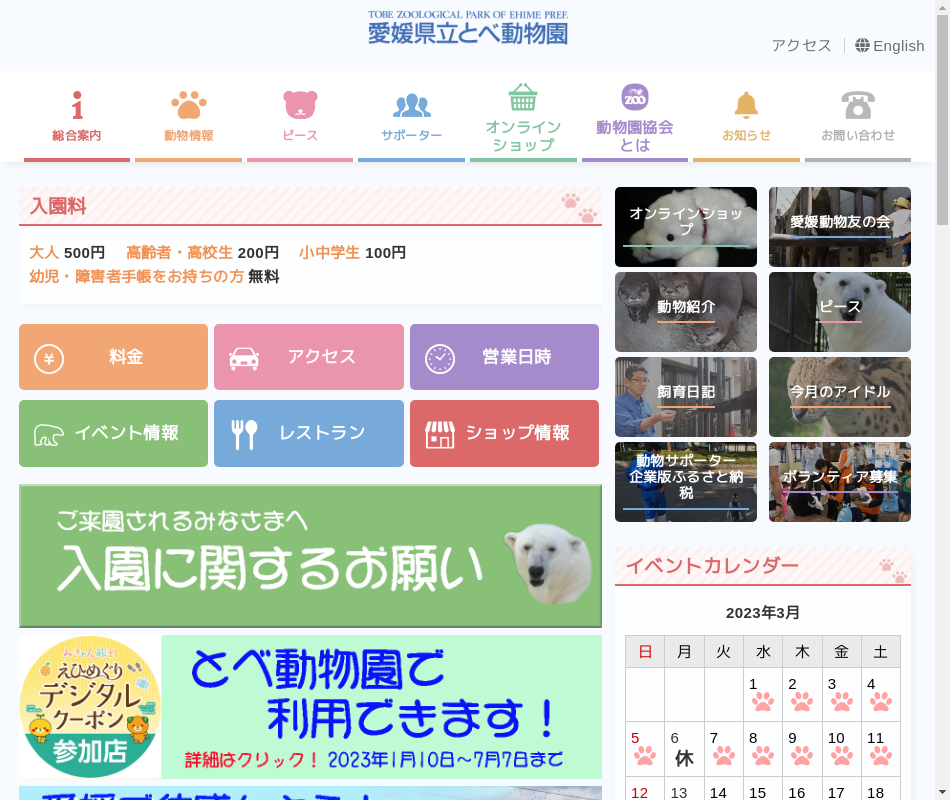Viewport: 950px width, 800px height.
Task: Open the サポーター people icon
Action: pos(411,105)
